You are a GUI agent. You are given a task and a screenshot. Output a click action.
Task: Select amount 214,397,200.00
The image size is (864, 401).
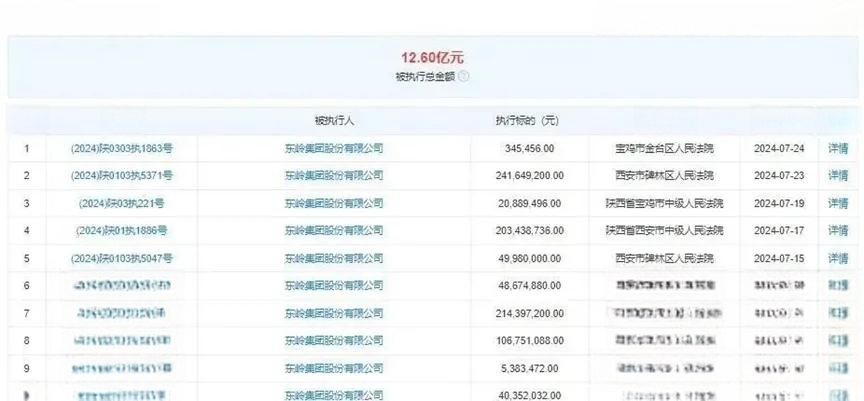point(530,313)
